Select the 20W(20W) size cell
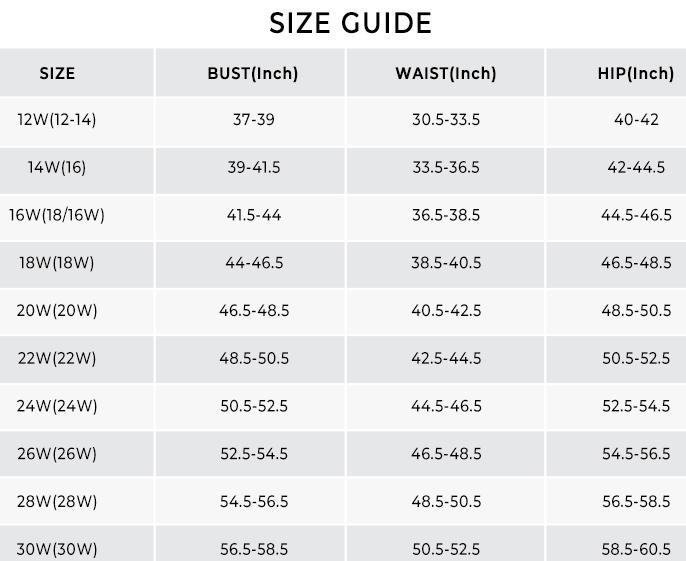The height and width of the screenshot is (561, 686). click(57, 310)
